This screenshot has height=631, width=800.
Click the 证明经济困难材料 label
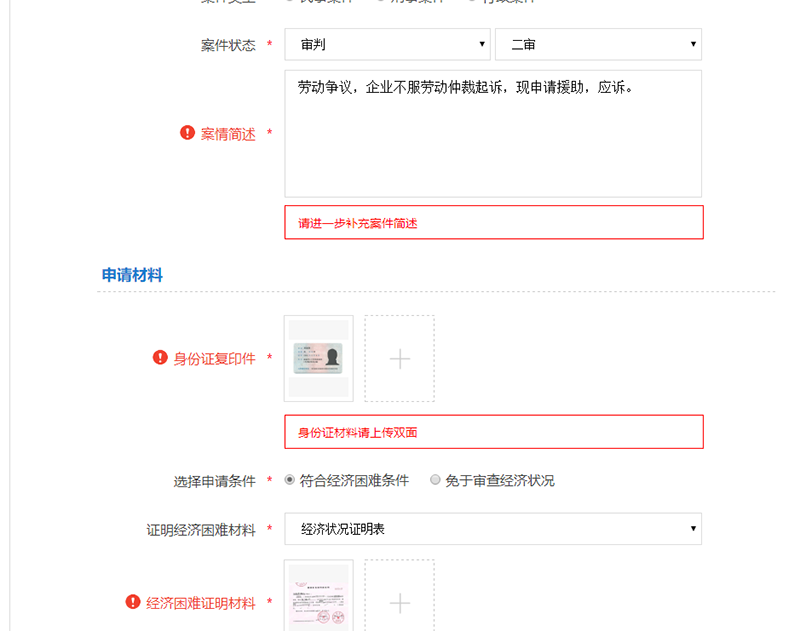click(x=201, y=530)
